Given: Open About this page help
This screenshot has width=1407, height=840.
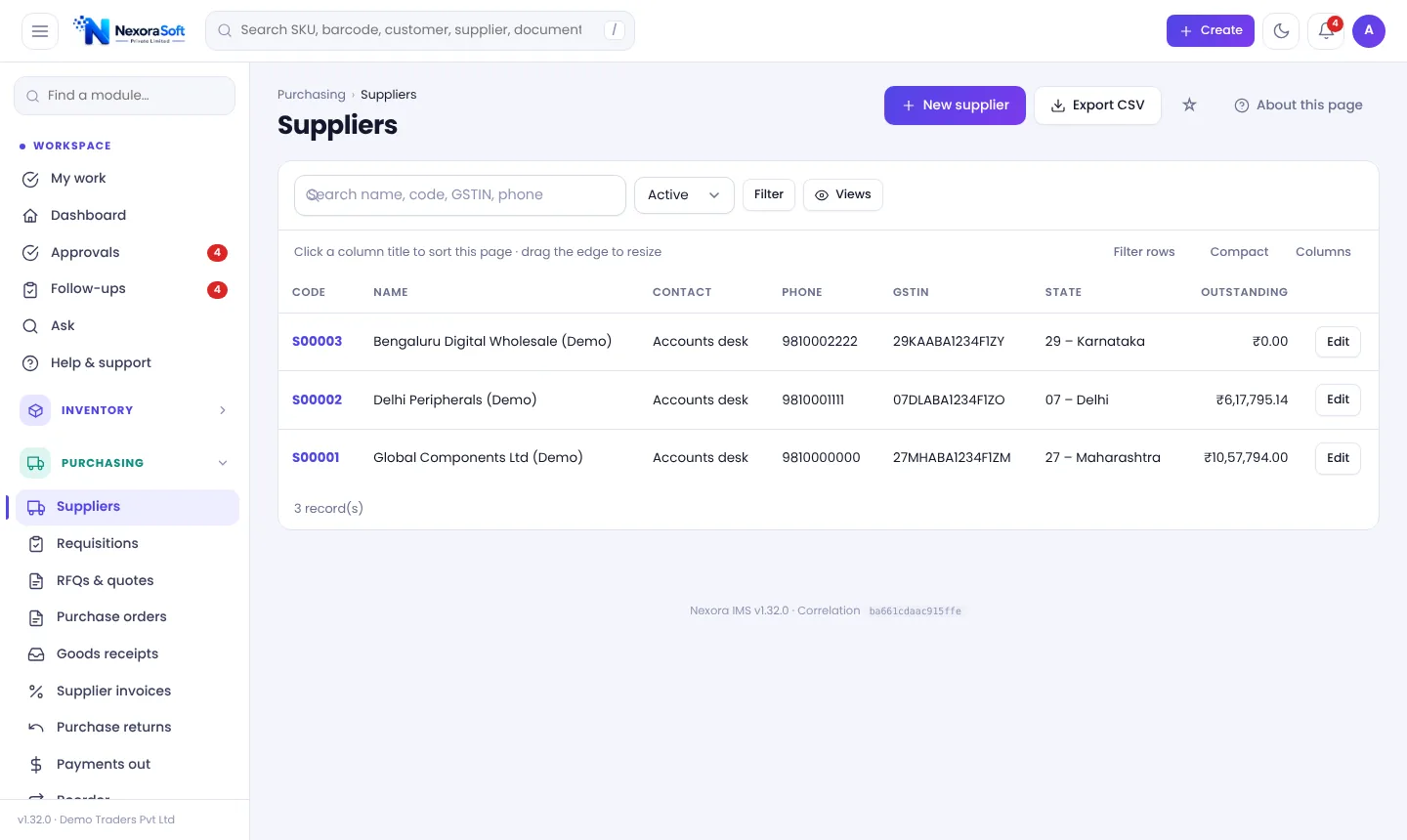Looking at the screenshot, I should [1298, 105].
